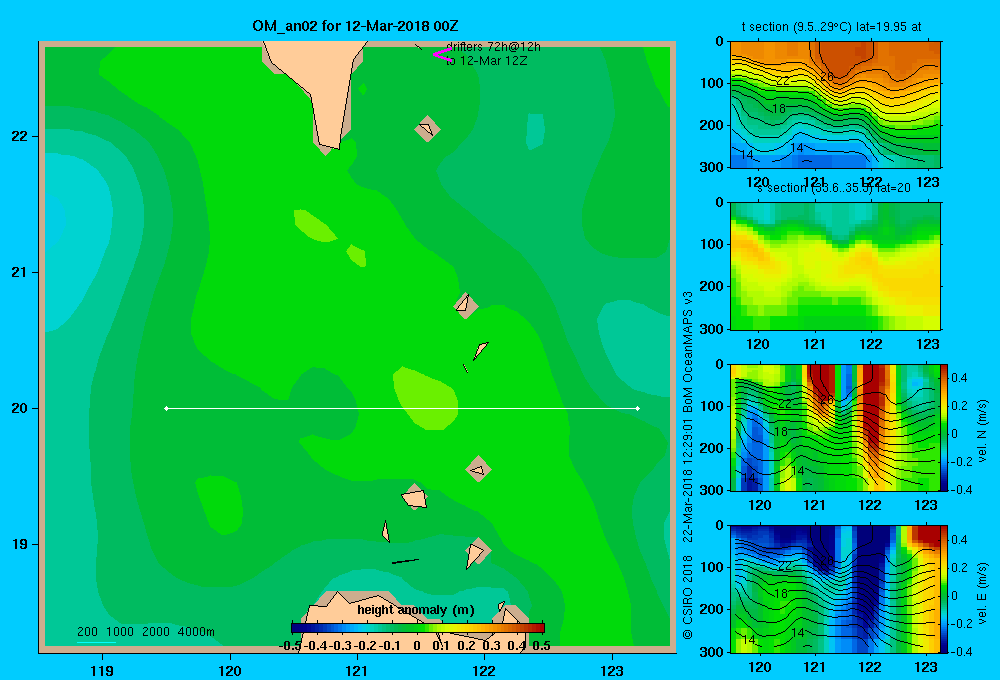Image resolution: width=1000 pixels, height=680 pixels.
Task: Click the "0.5" end label on height anomaly scale
Action: (x=541, y=646)
